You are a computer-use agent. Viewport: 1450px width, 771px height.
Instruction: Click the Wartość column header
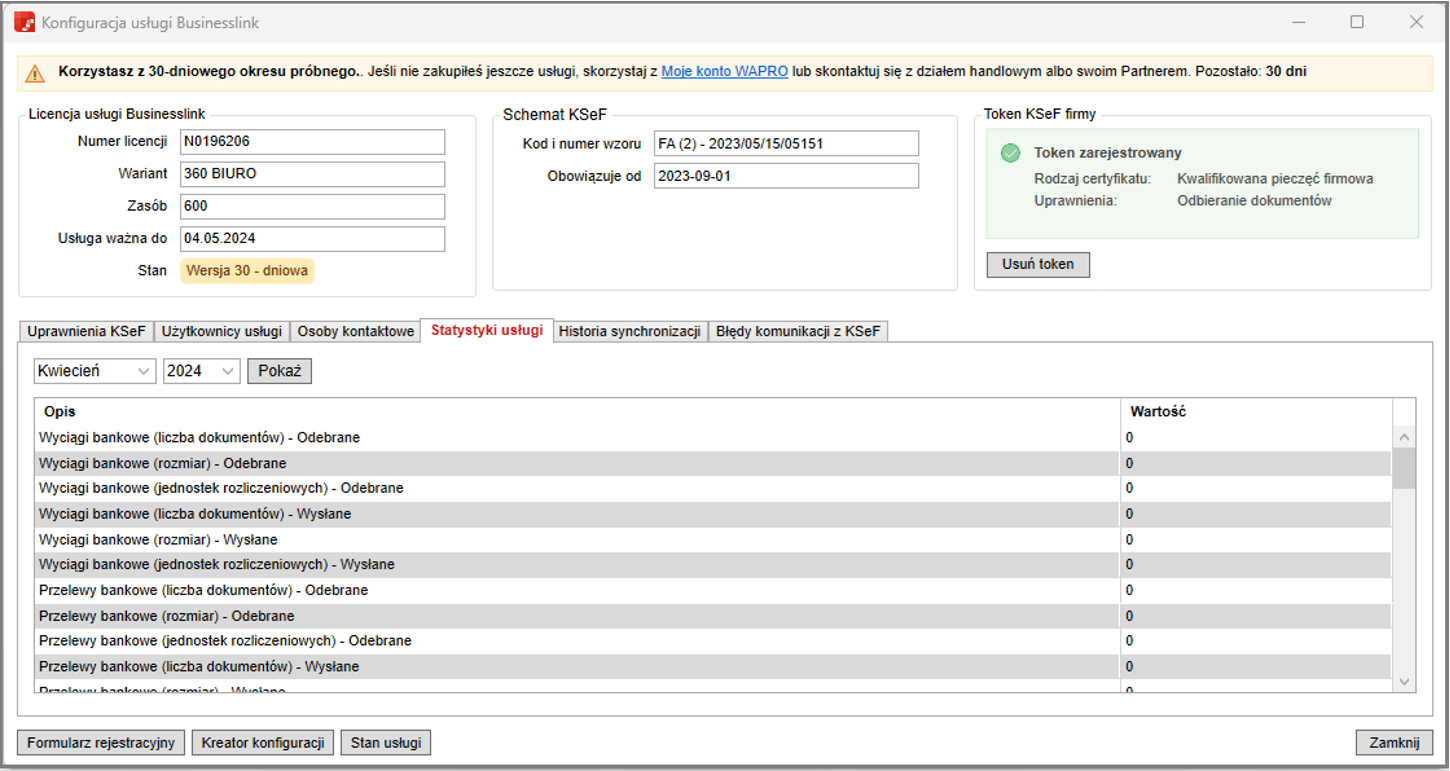[1158, 411]
